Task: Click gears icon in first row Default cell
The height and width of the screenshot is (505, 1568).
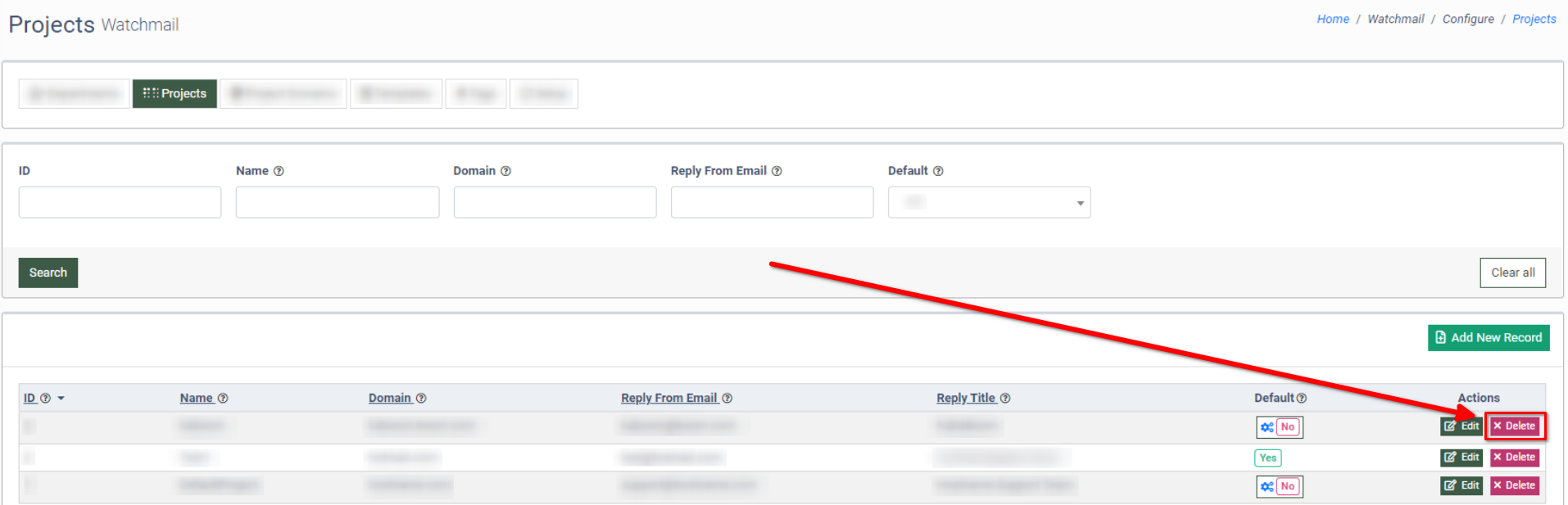Action: click(x=1267, y=427)
